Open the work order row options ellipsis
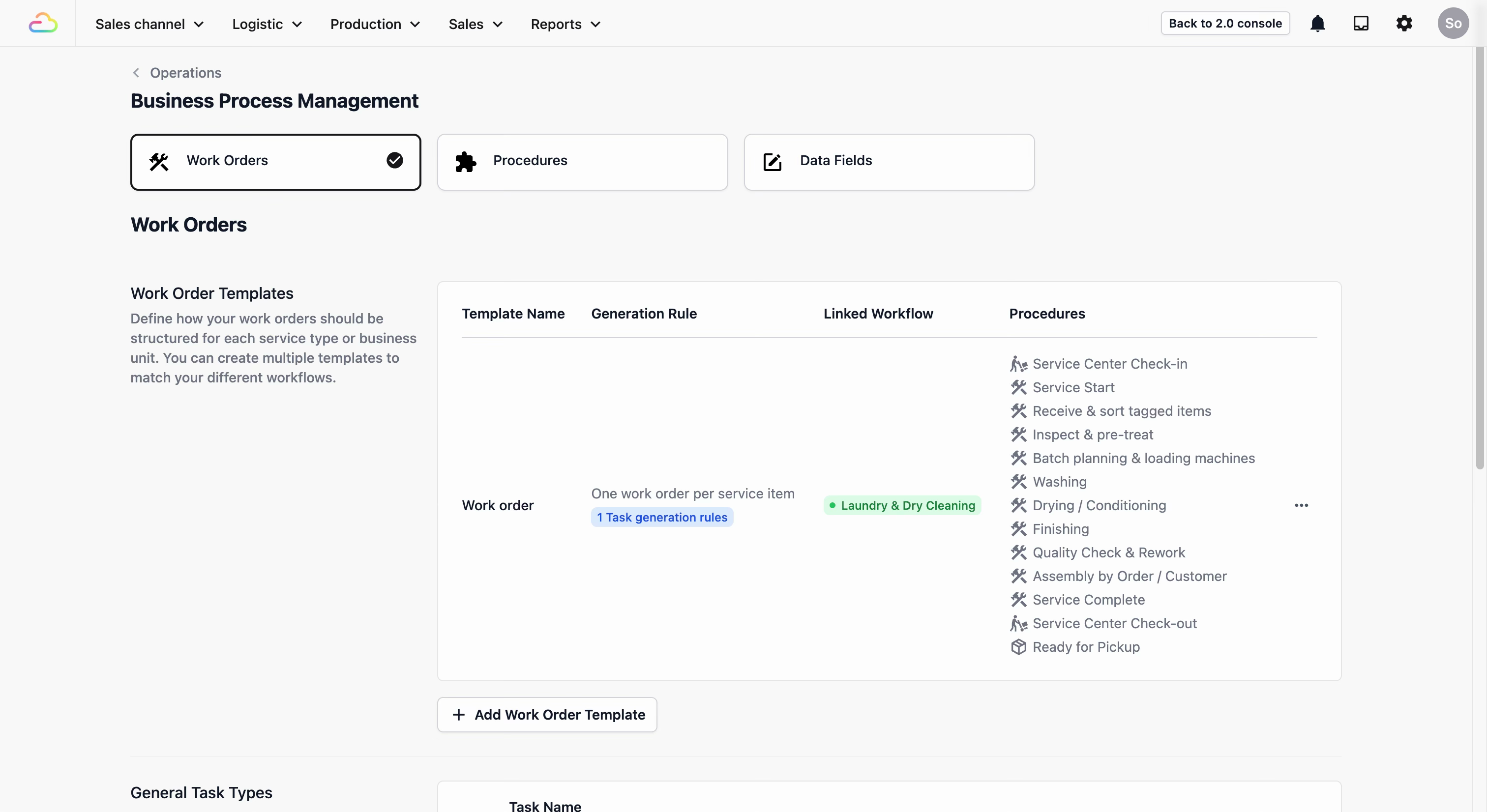 tap(1301, 506)
